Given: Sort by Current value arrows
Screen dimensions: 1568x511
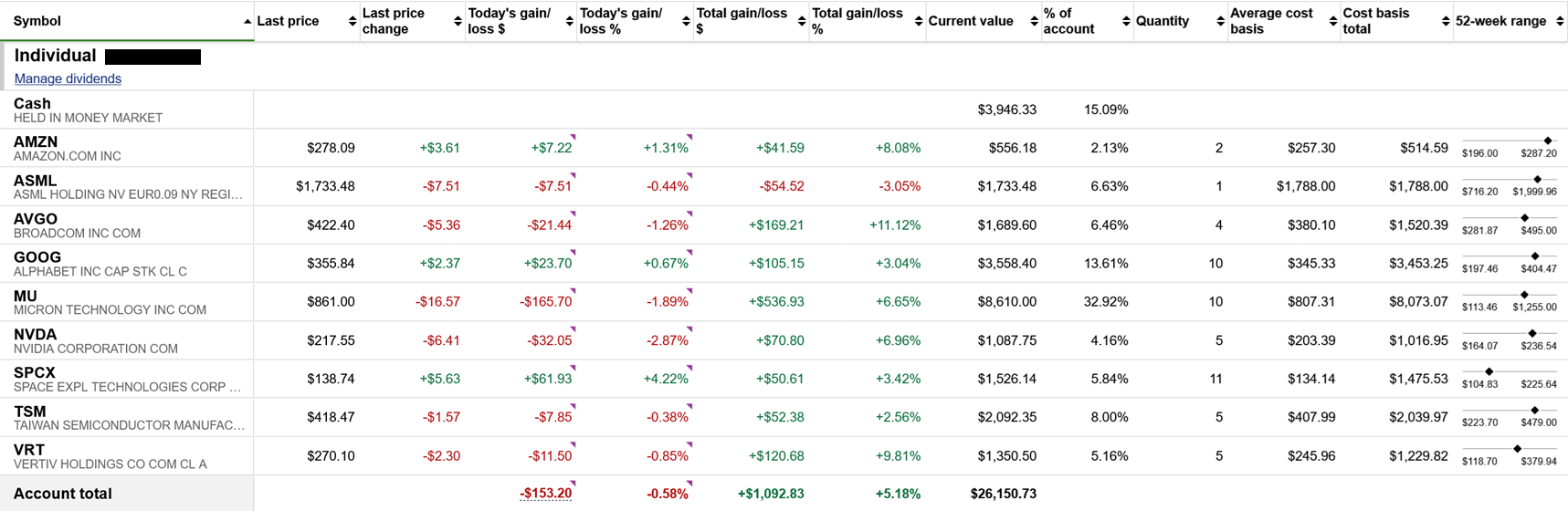Looking at the screenshot, I should [1034, 21].
